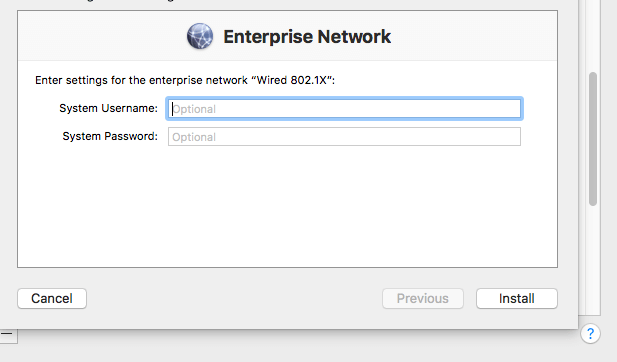Click the "System Password:" label
Screen dimensions: 617x362
tap(110, 136)
